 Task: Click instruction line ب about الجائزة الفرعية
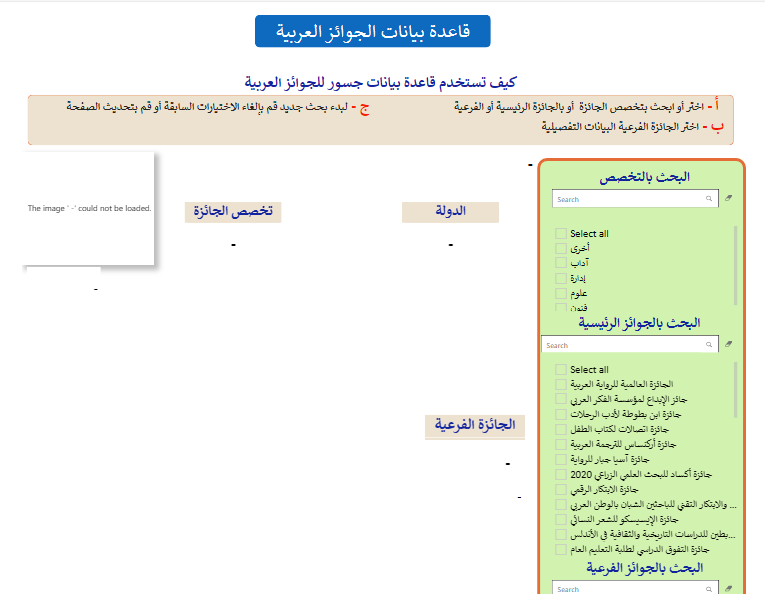point(632,127)
